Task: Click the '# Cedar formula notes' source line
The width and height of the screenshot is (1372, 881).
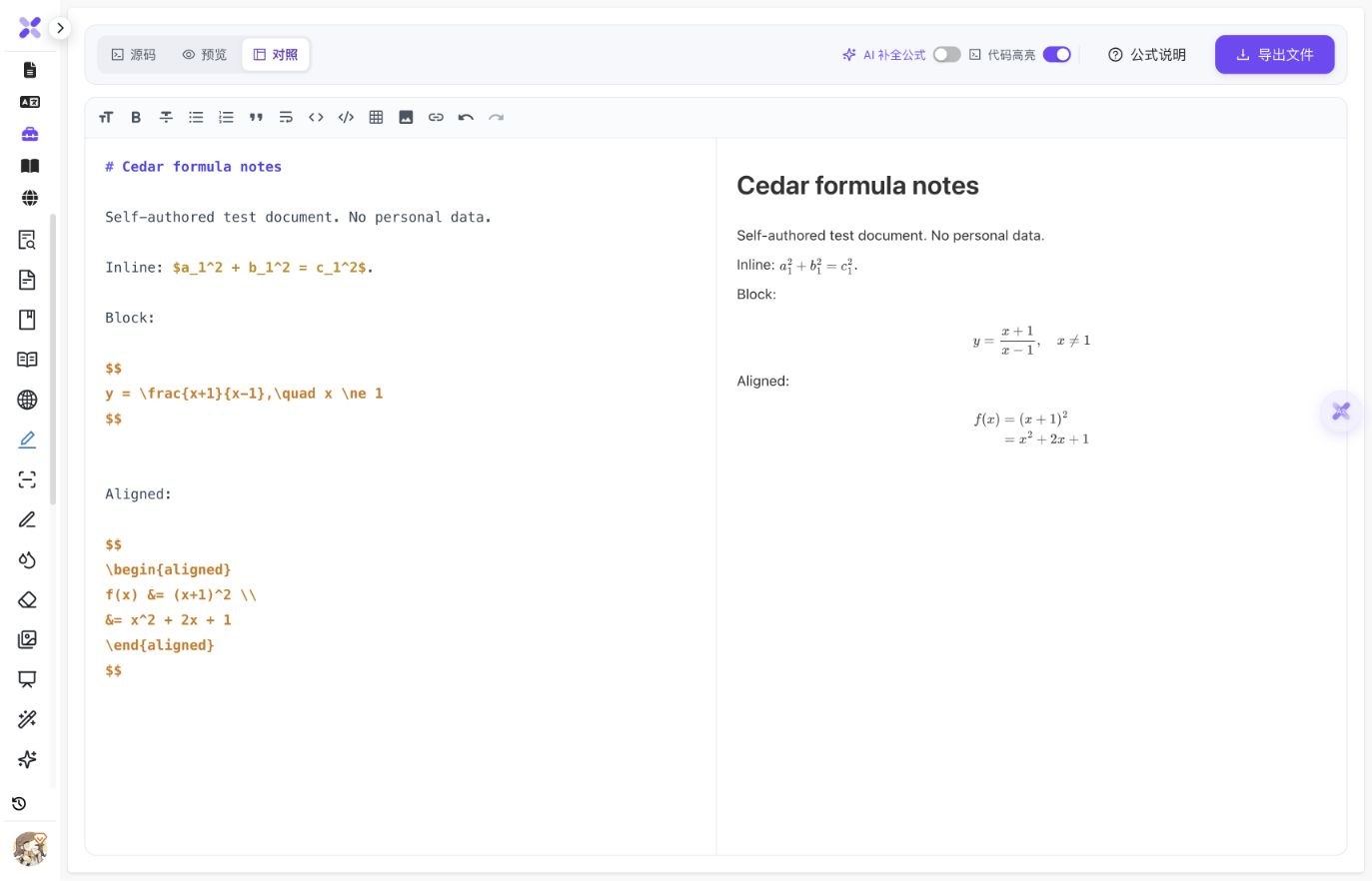Action: (x=194, y=167)
